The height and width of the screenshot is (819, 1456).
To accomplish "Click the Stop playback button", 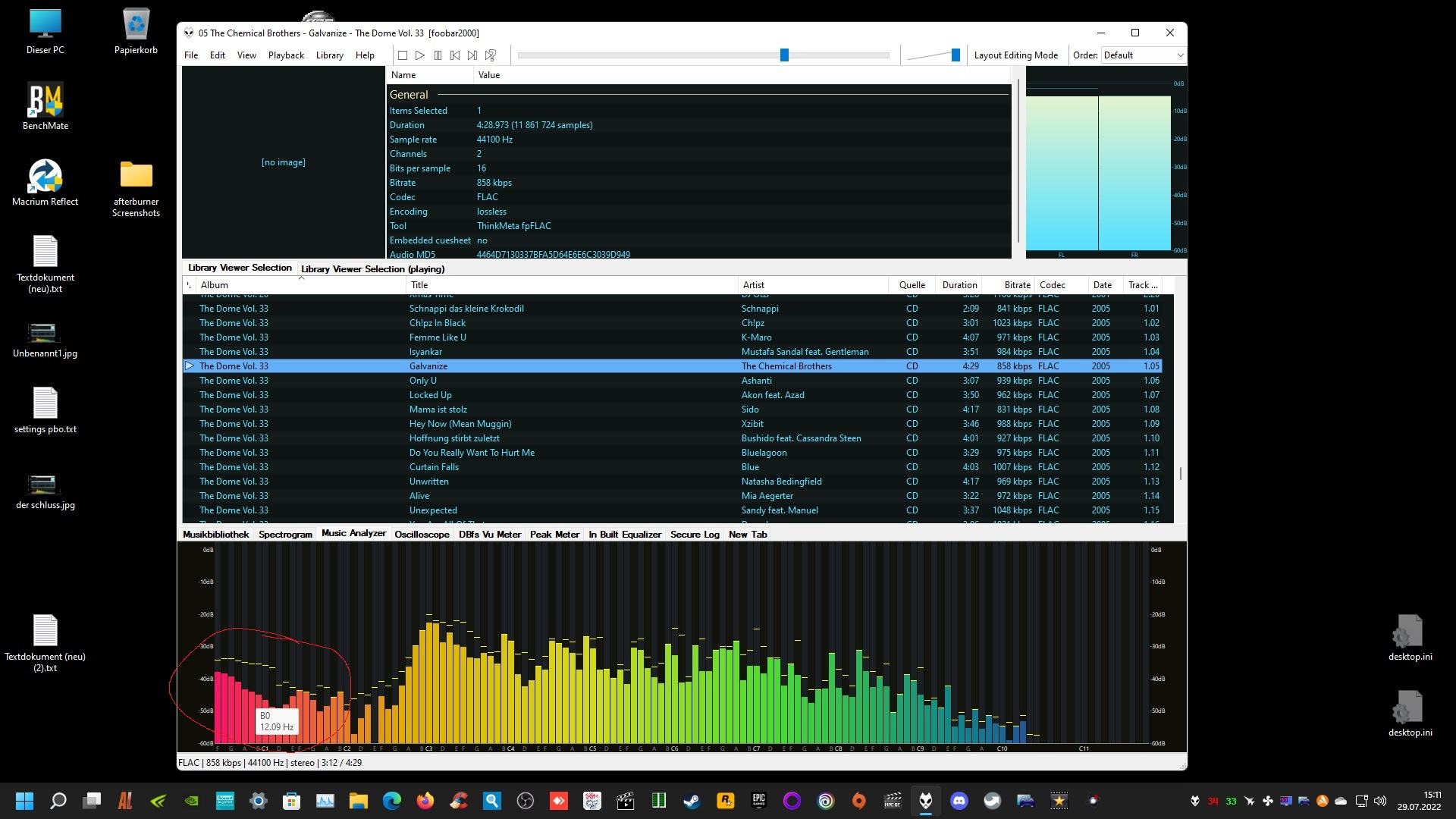I will pyautogui.click(x=403, y=55).
